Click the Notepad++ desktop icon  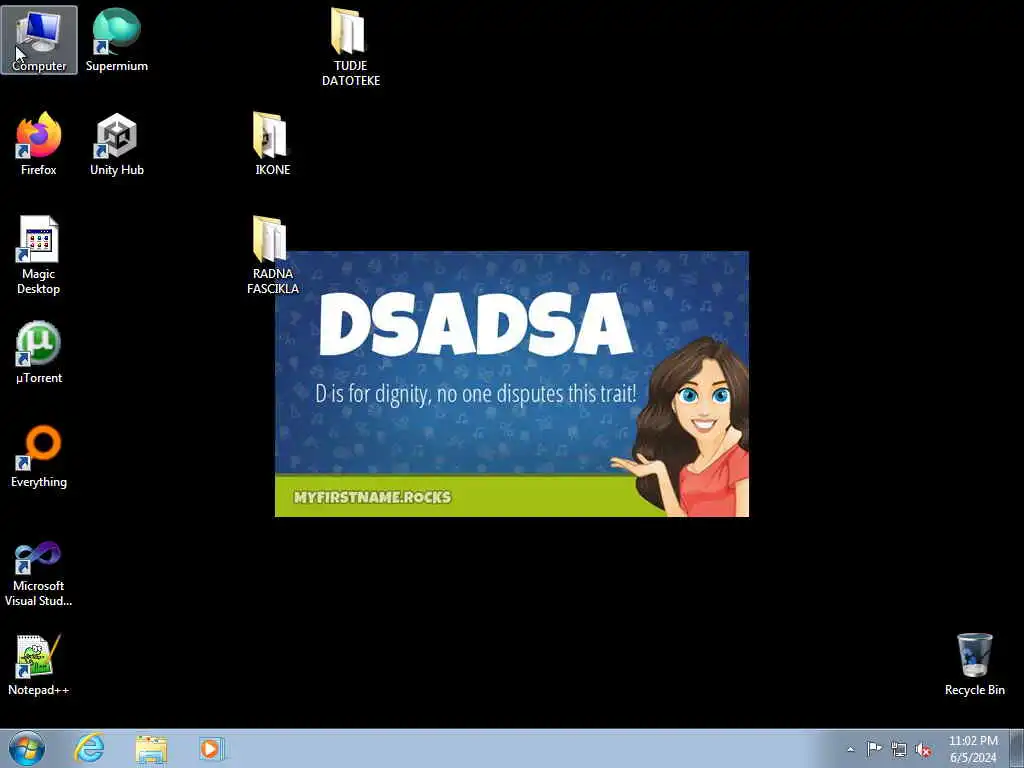tap(39, 665)
